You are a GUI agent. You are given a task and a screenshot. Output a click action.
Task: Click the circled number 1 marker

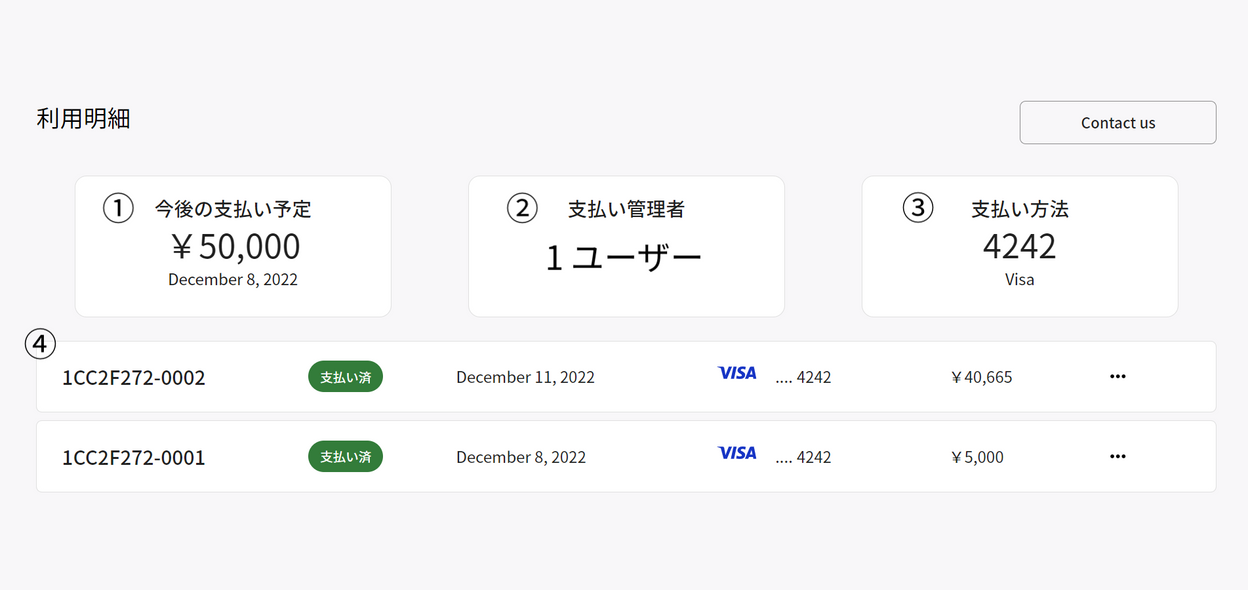118,208
